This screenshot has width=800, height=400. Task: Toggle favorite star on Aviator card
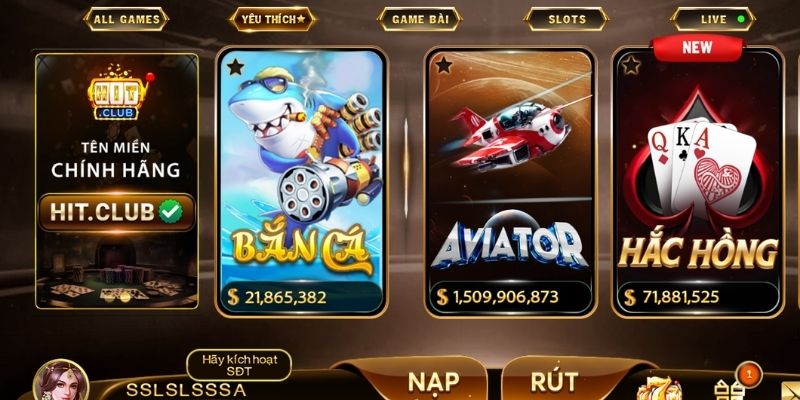point(444,65)
